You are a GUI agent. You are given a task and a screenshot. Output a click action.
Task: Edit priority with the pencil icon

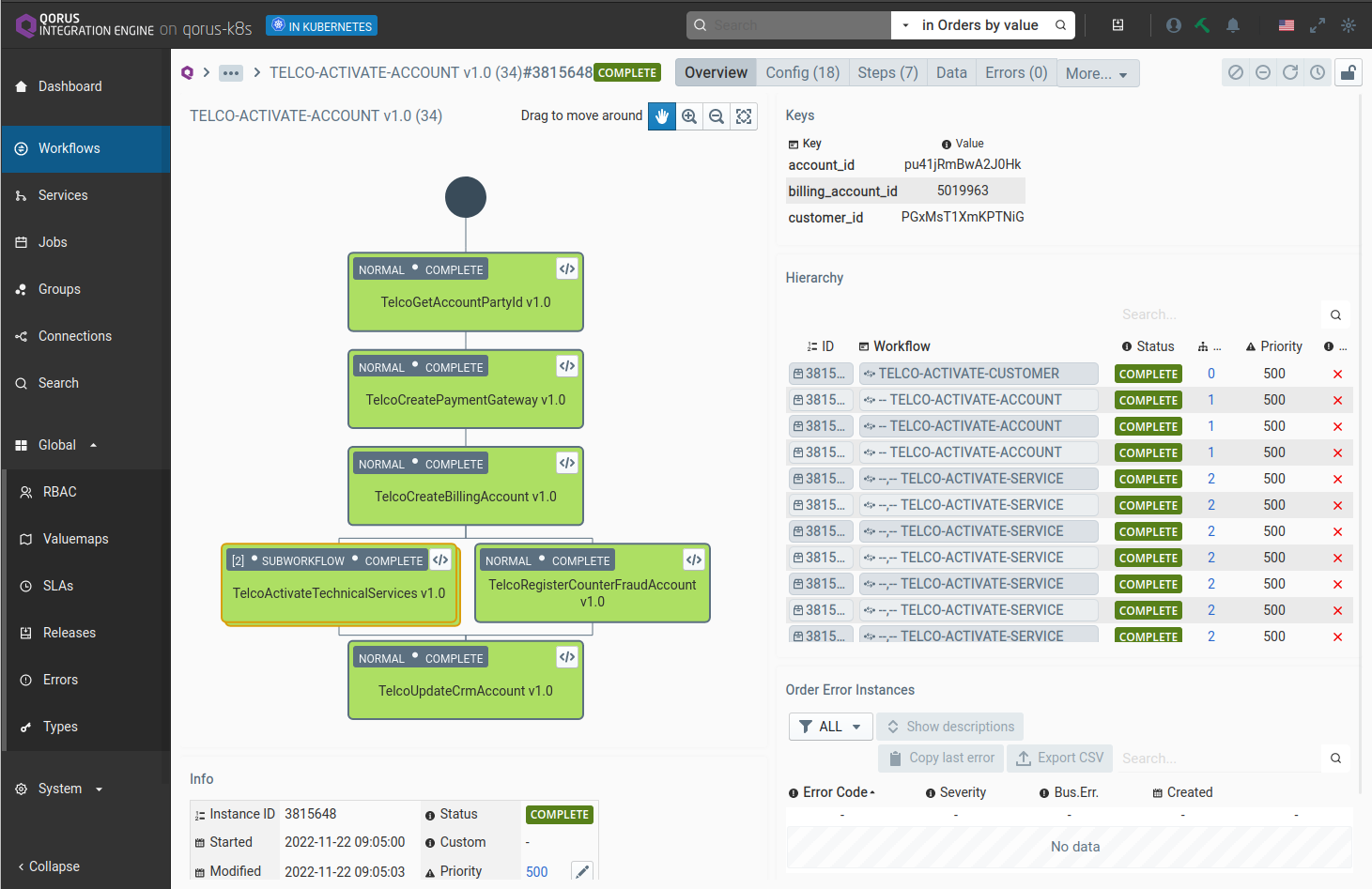click(x=582, y=871)
